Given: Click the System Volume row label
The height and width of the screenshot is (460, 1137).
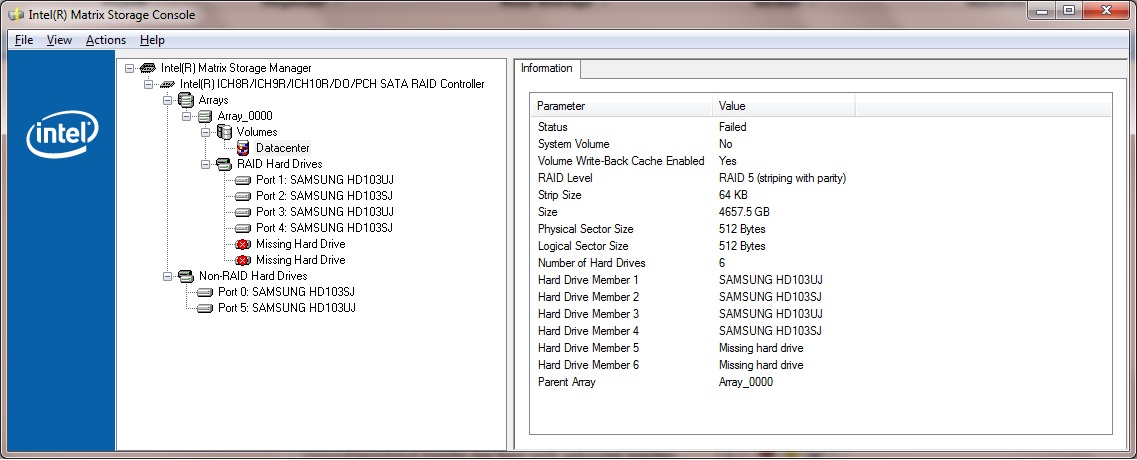Looking at the screenshot, I should (x=574, y=144).
